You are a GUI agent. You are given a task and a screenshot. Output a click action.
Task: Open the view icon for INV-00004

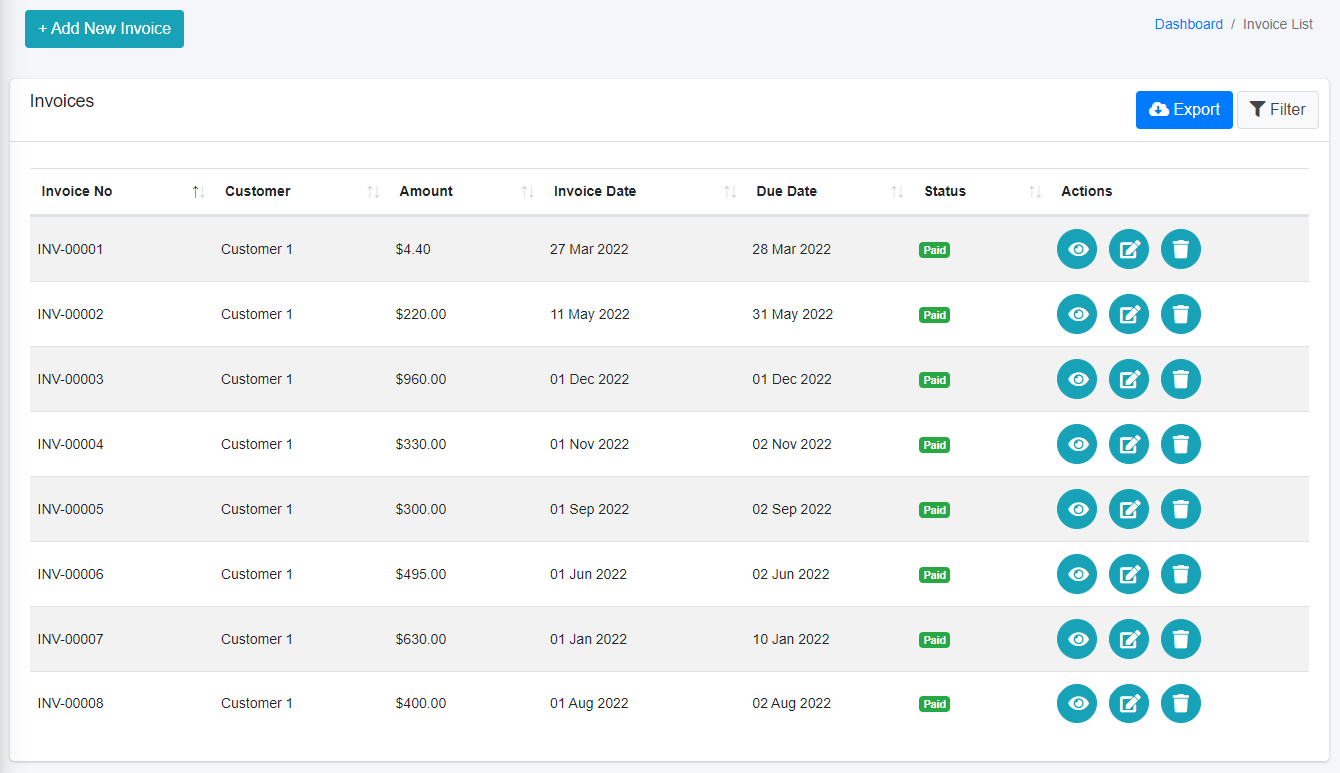tap(1077, 444)
